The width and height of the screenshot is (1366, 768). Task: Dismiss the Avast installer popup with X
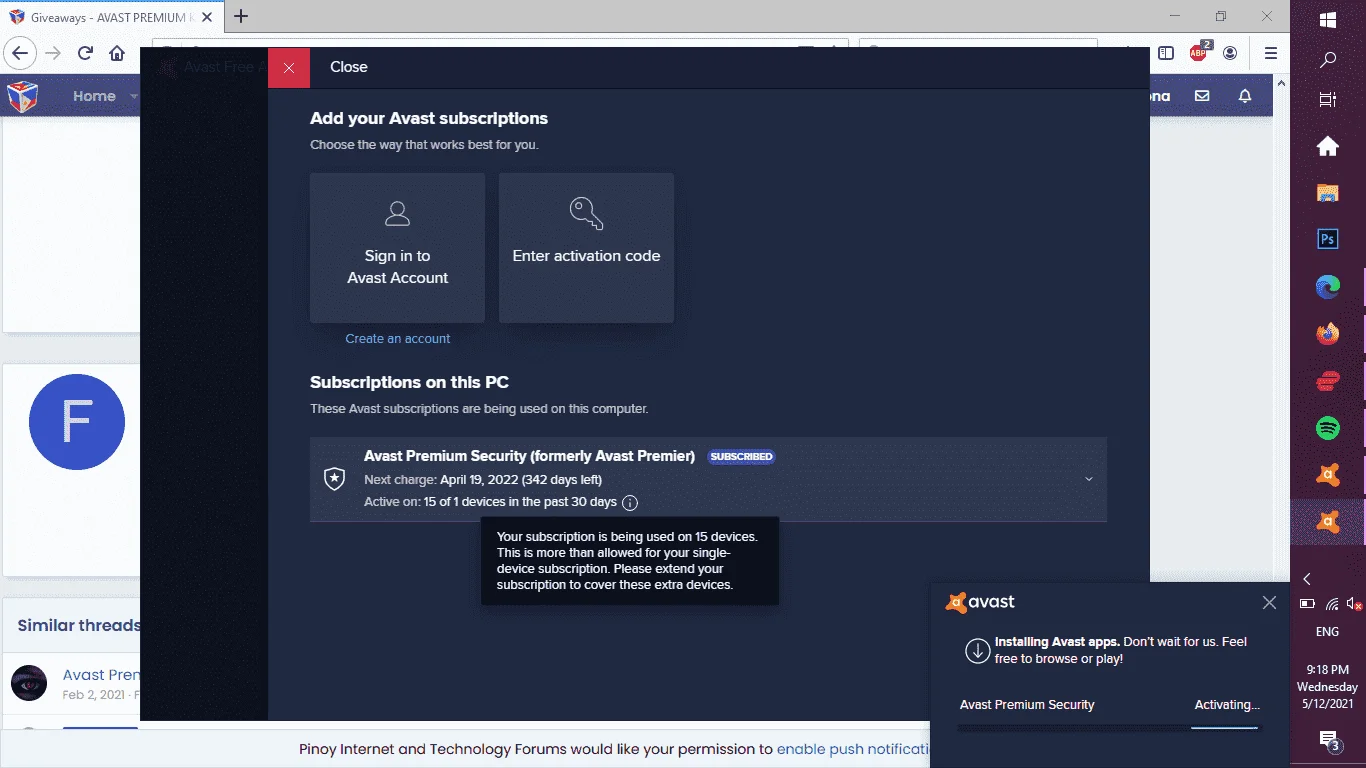pos(1269,602)
